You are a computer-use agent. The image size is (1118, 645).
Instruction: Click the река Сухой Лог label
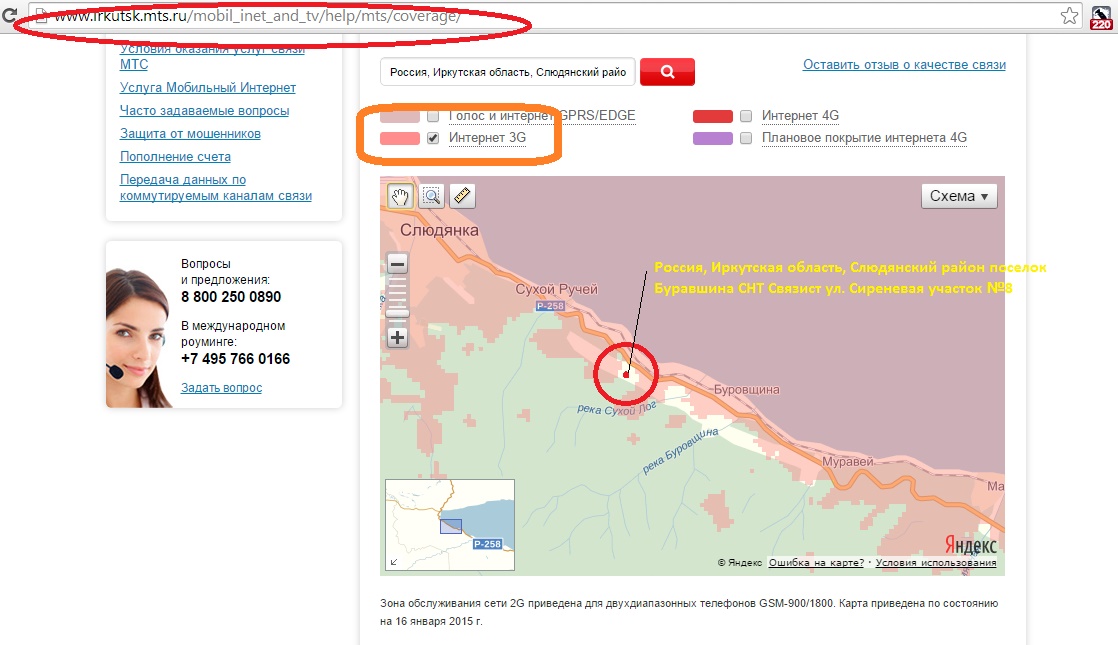(x=617, y=408)
